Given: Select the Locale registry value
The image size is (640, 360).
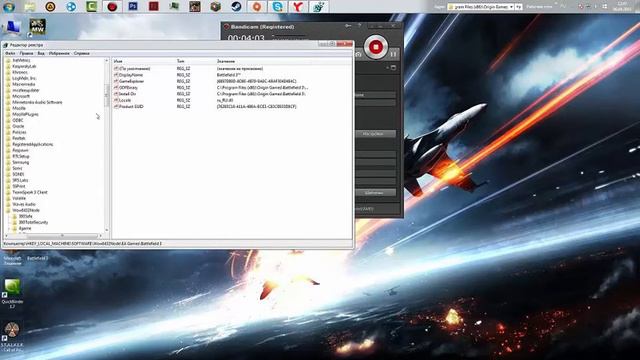Looking at the screenshot, I should coord(125,100).
